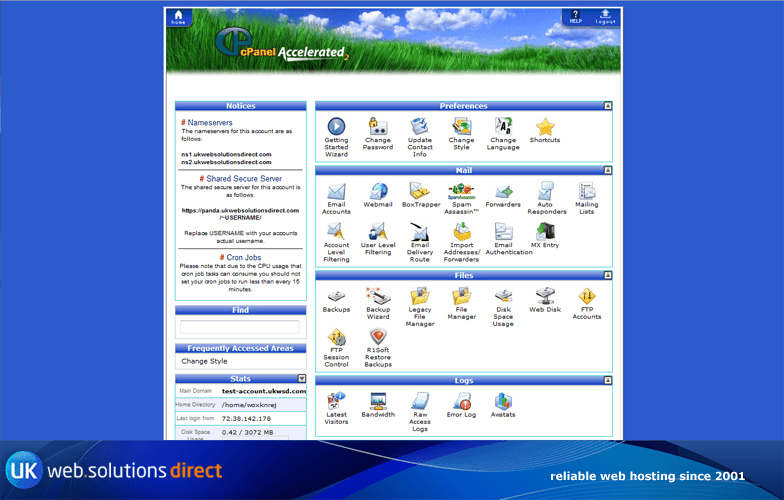
Task: Collapse the Preferences section
Action: point(607,106)
